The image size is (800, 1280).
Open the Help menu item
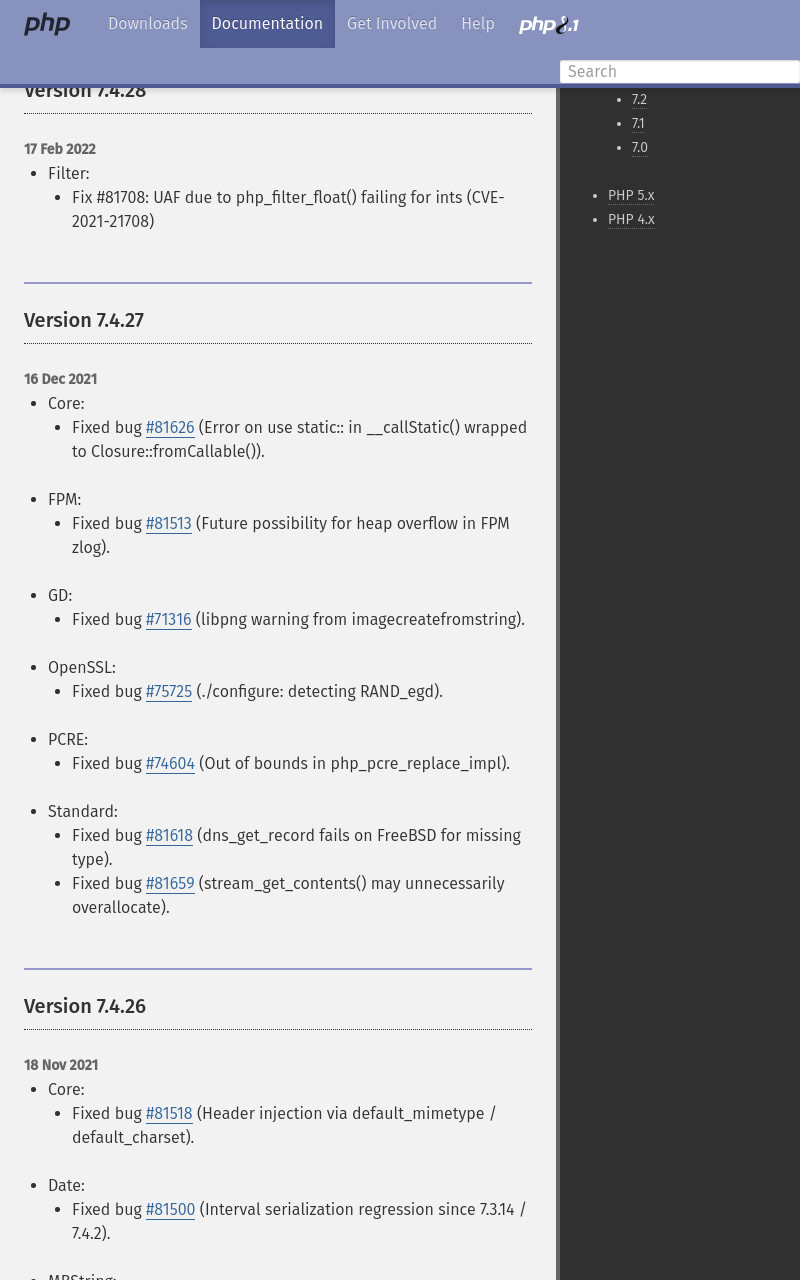coord(478,24)
